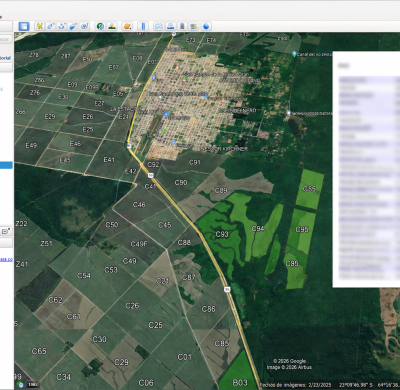Viewport: 400px width, 390px height.
Task: Click the C54 field label
Action: [84, 276]
